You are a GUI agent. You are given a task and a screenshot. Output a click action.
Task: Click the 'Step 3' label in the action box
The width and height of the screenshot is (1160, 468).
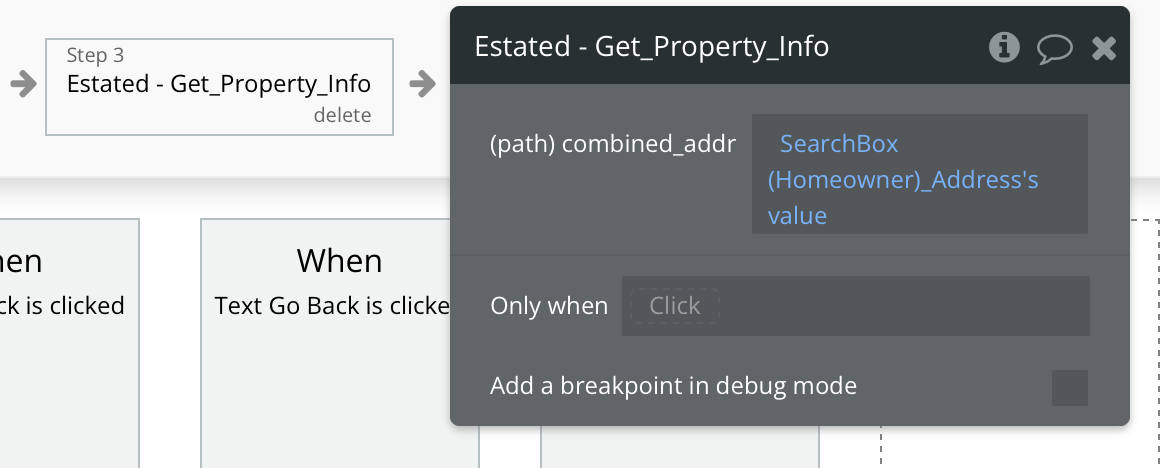pyautogui.click(x=95, y=55)
